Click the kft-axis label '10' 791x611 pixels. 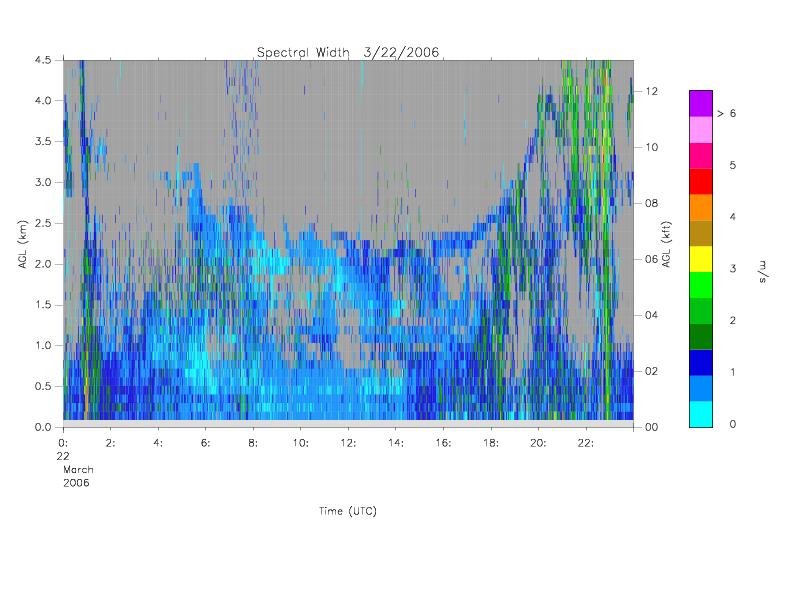pos(652,147)
